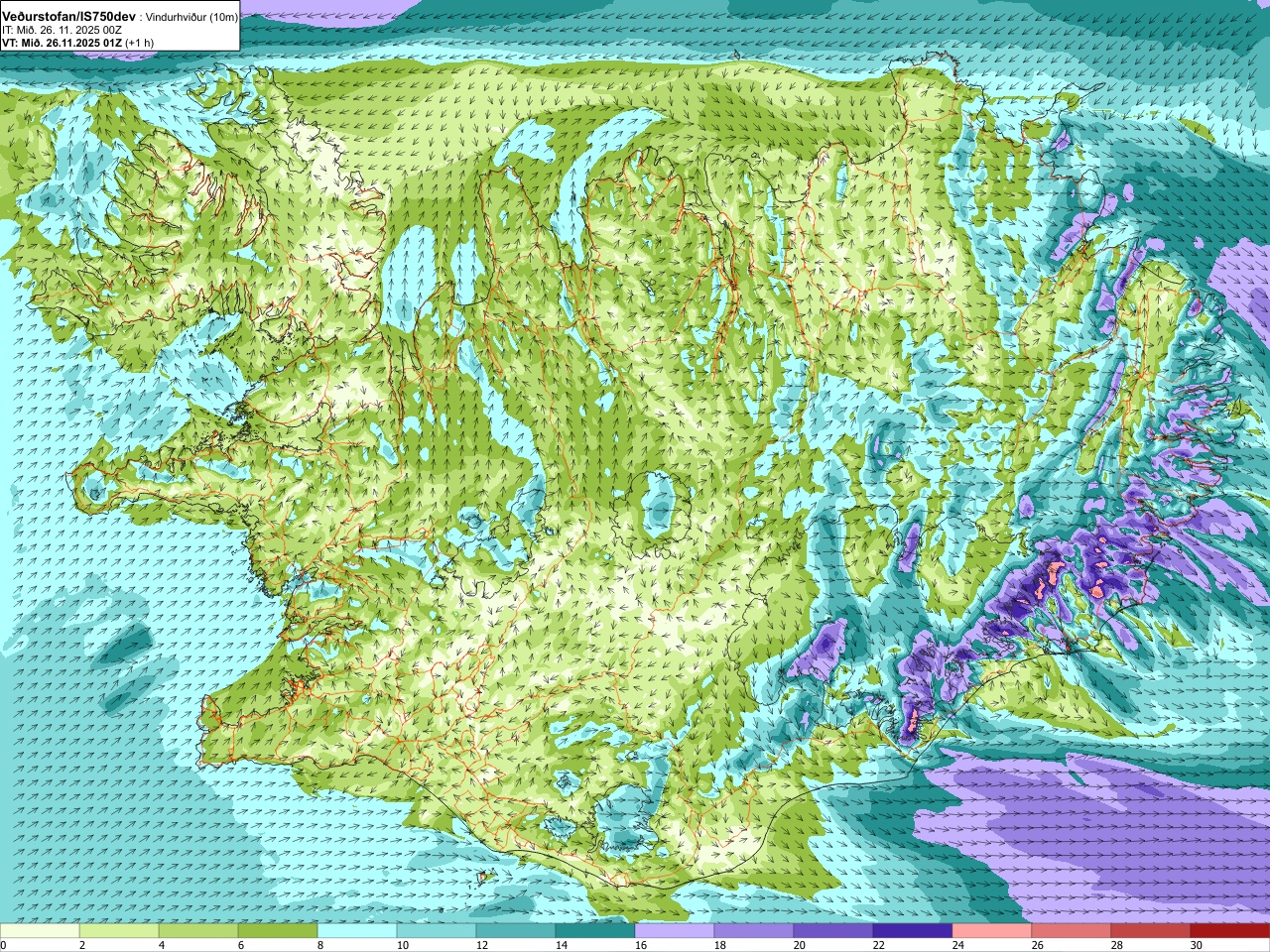Select the dark indigo 22–24 legend swatch
The image size is (1270, 952).
pyautogui.click(x=913, y=931)
